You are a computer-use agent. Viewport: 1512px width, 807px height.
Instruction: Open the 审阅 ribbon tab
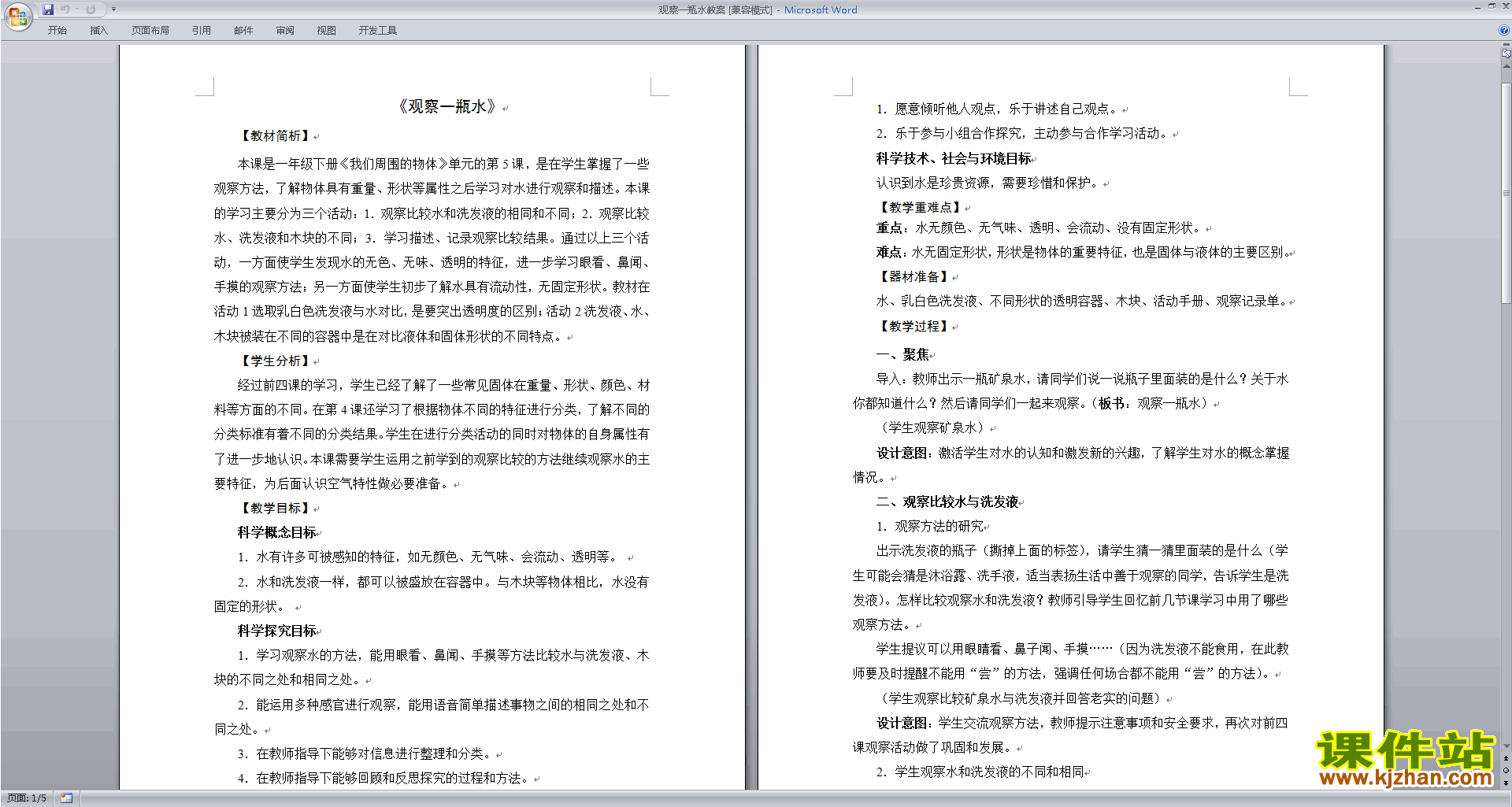point(285,31)
